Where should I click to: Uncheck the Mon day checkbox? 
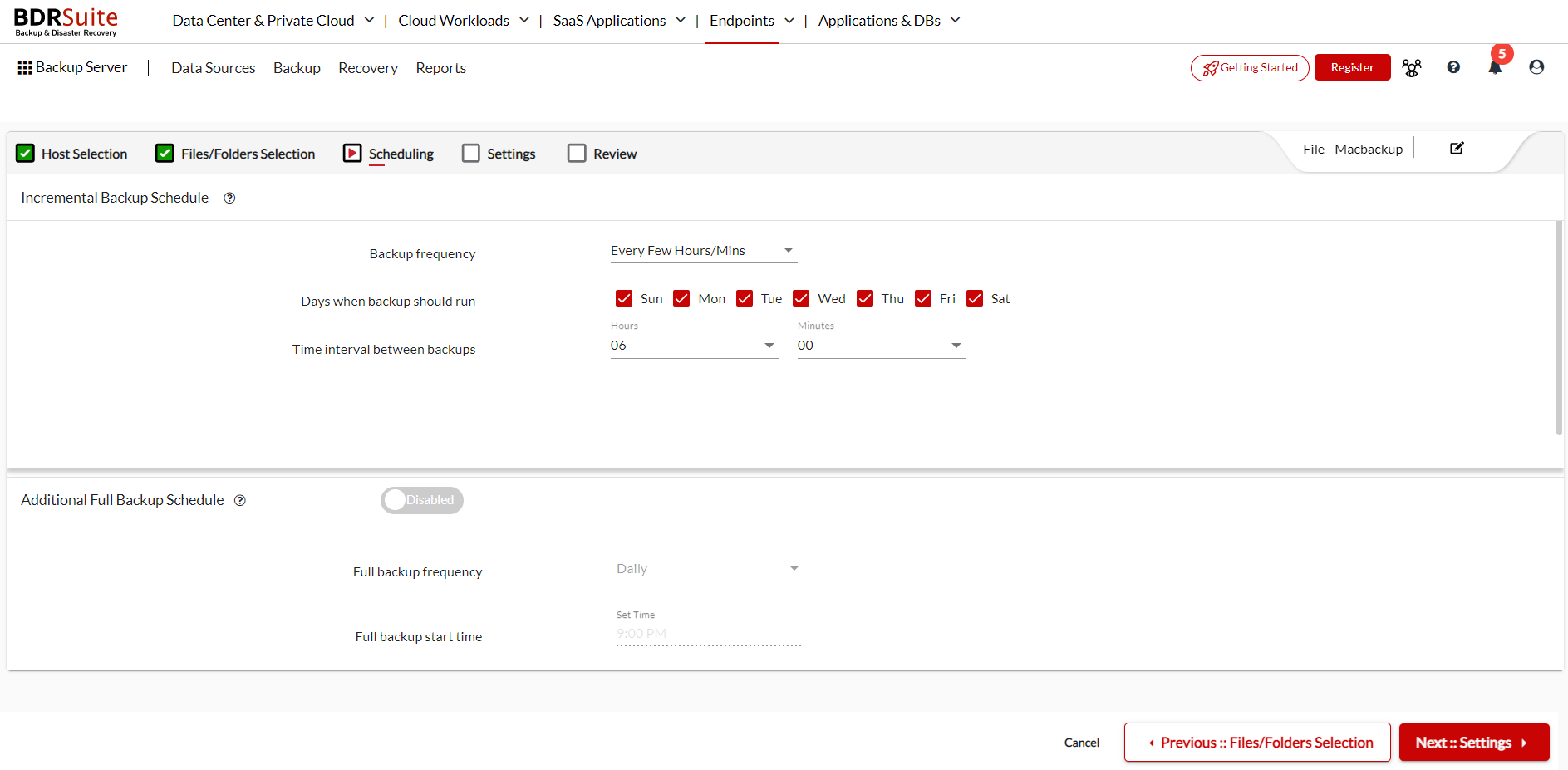point(681,298)
